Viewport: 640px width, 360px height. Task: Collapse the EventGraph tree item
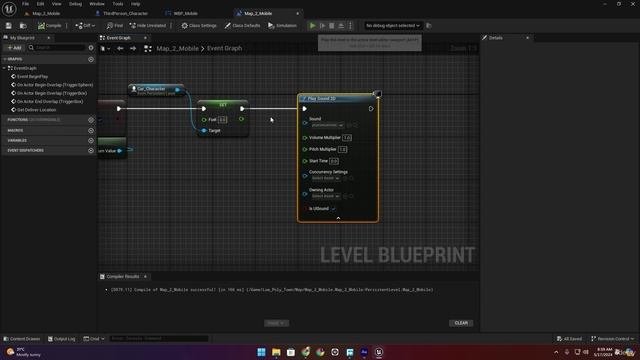click(x=4, y=68)
